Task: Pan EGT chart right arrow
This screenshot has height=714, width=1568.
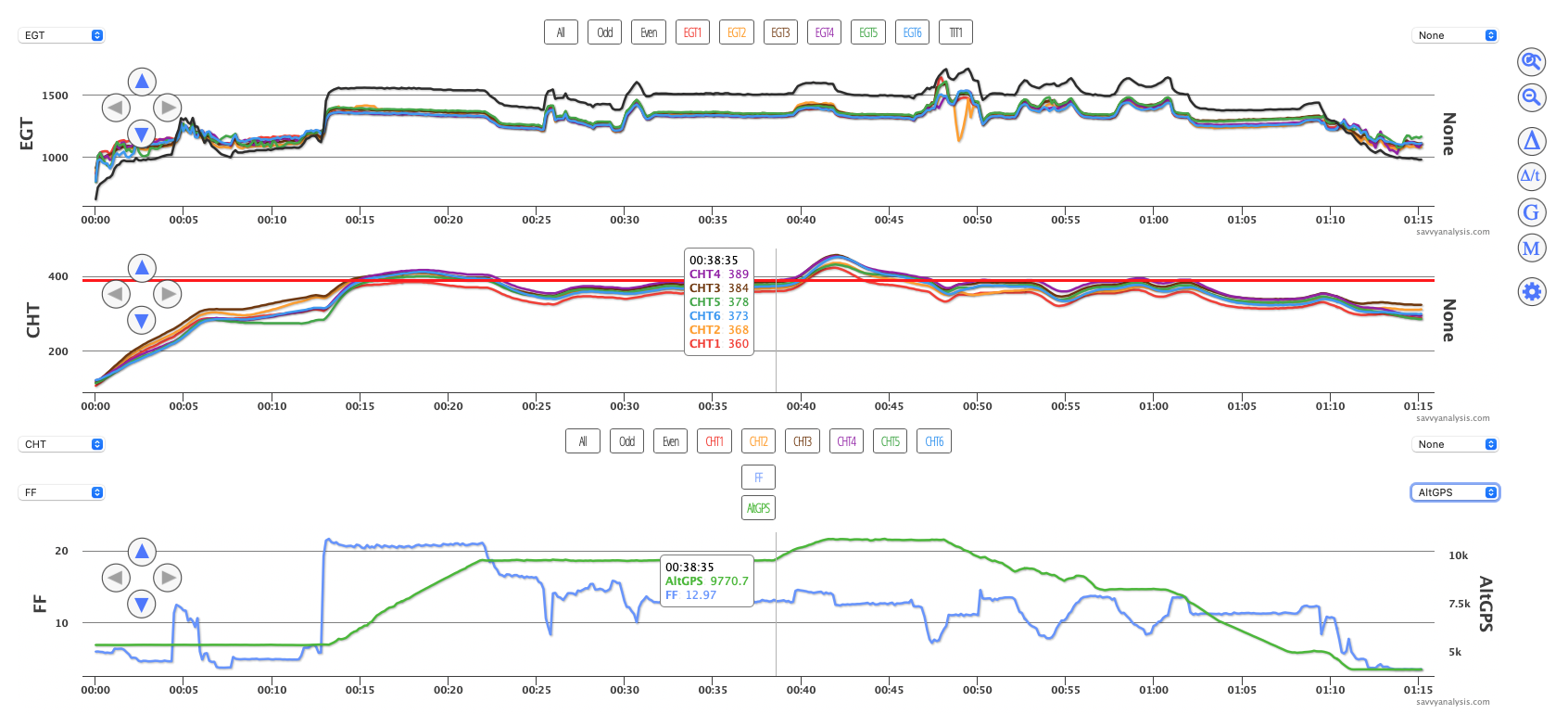Action: point(167,108)
